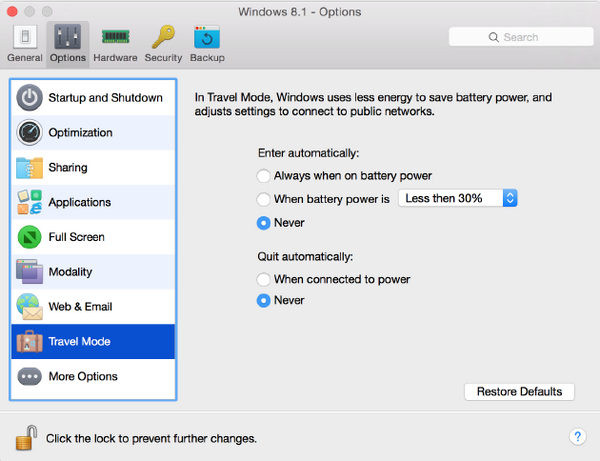Image resolution: width=600 pixels, height=461 pixels.
Task: Switch to the Options toolbar tab
Action: coord(67,43)
